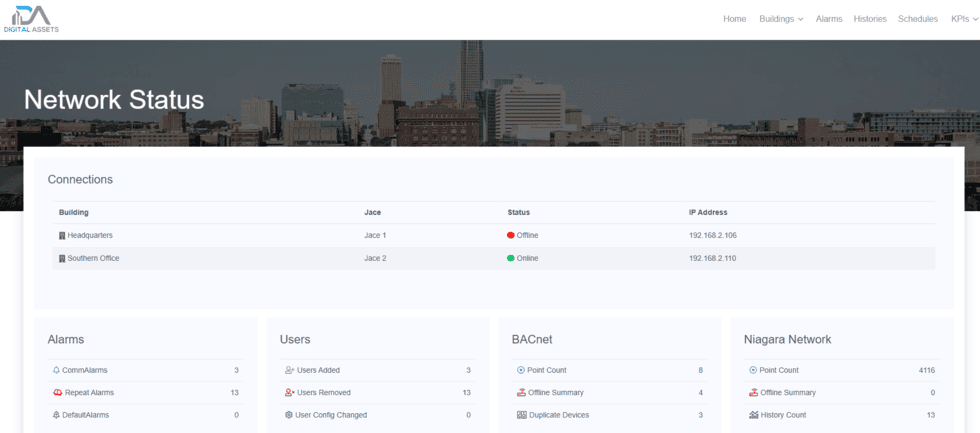Click the Repeat Alarms red icon
980x433 pixels.
(x=56, y=393)
